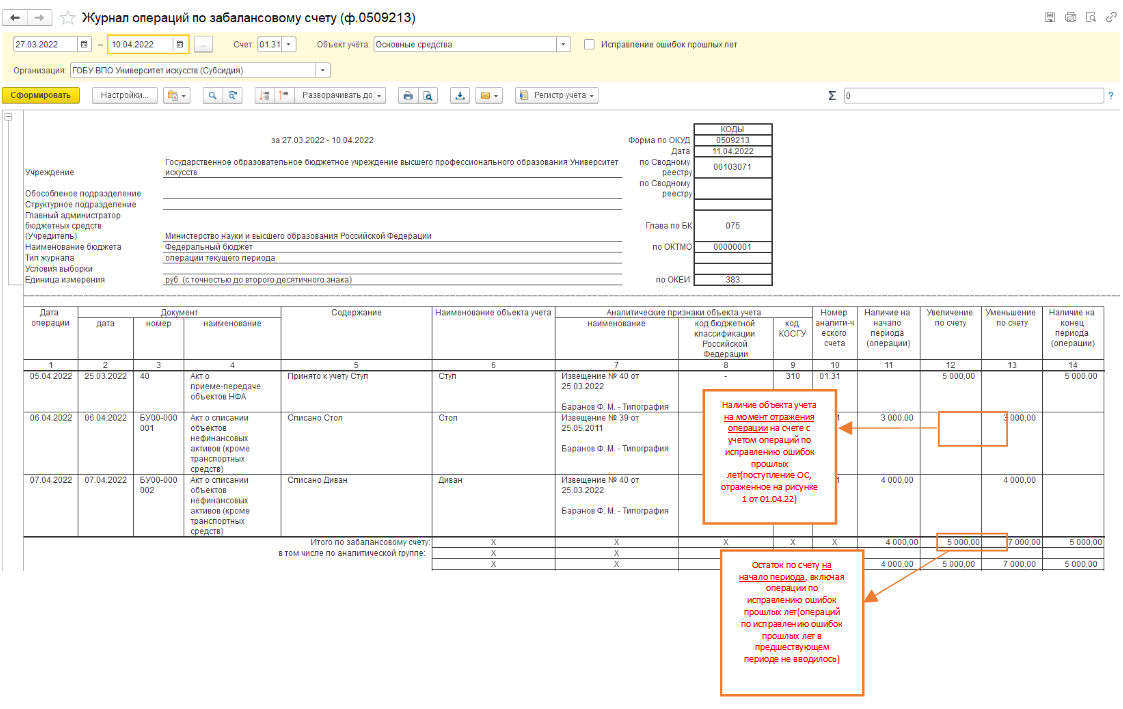The width and height of the screenshot is (1123, 709).
Task: Open the report variants dropdown icon
Action: pos(176,95)
